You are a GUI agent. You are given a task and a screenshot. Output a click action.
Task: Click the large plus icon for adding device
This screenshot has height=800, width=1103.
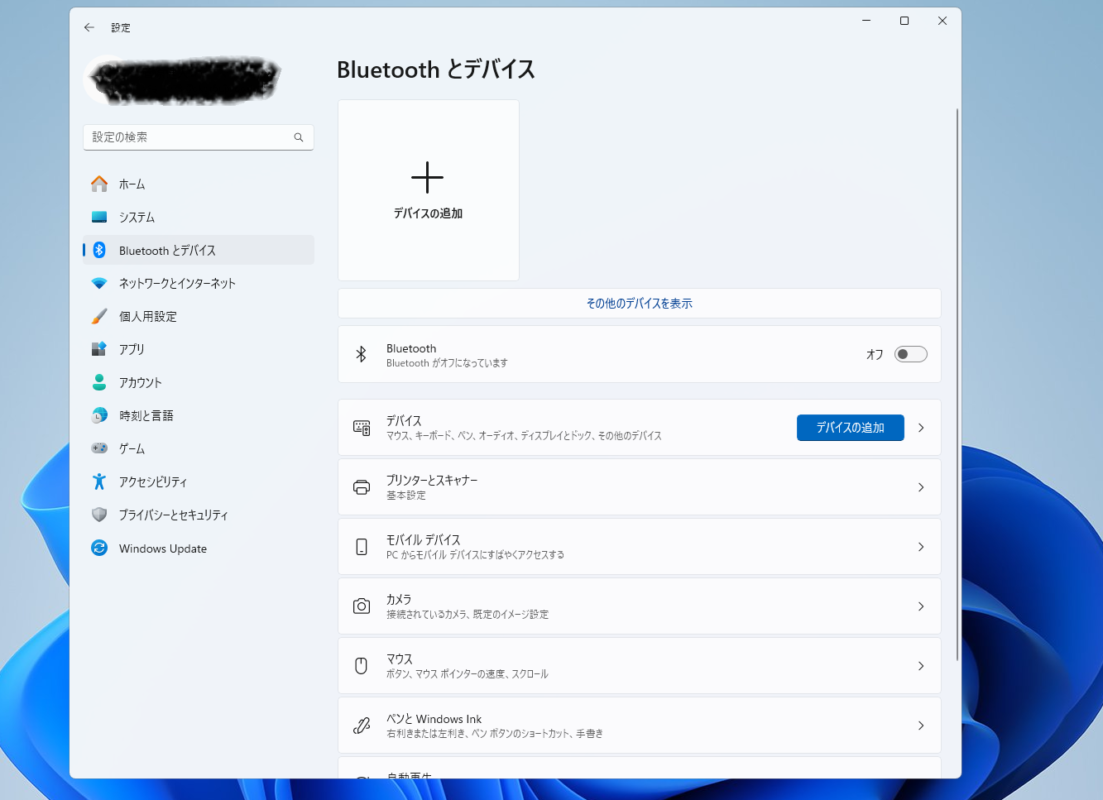427,177
